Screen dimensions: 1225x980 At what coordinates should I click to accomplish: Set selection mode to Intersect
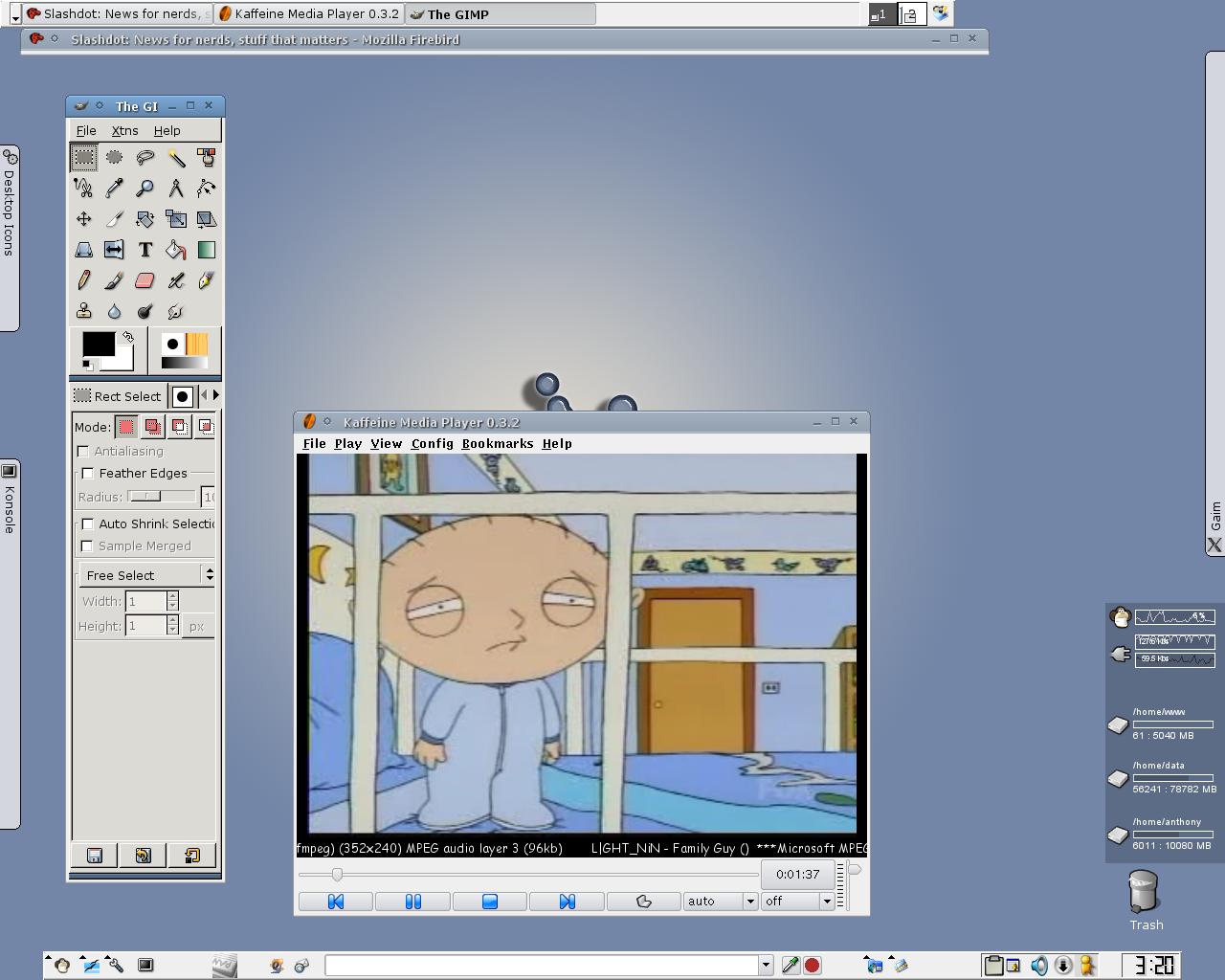click(206, 426)
